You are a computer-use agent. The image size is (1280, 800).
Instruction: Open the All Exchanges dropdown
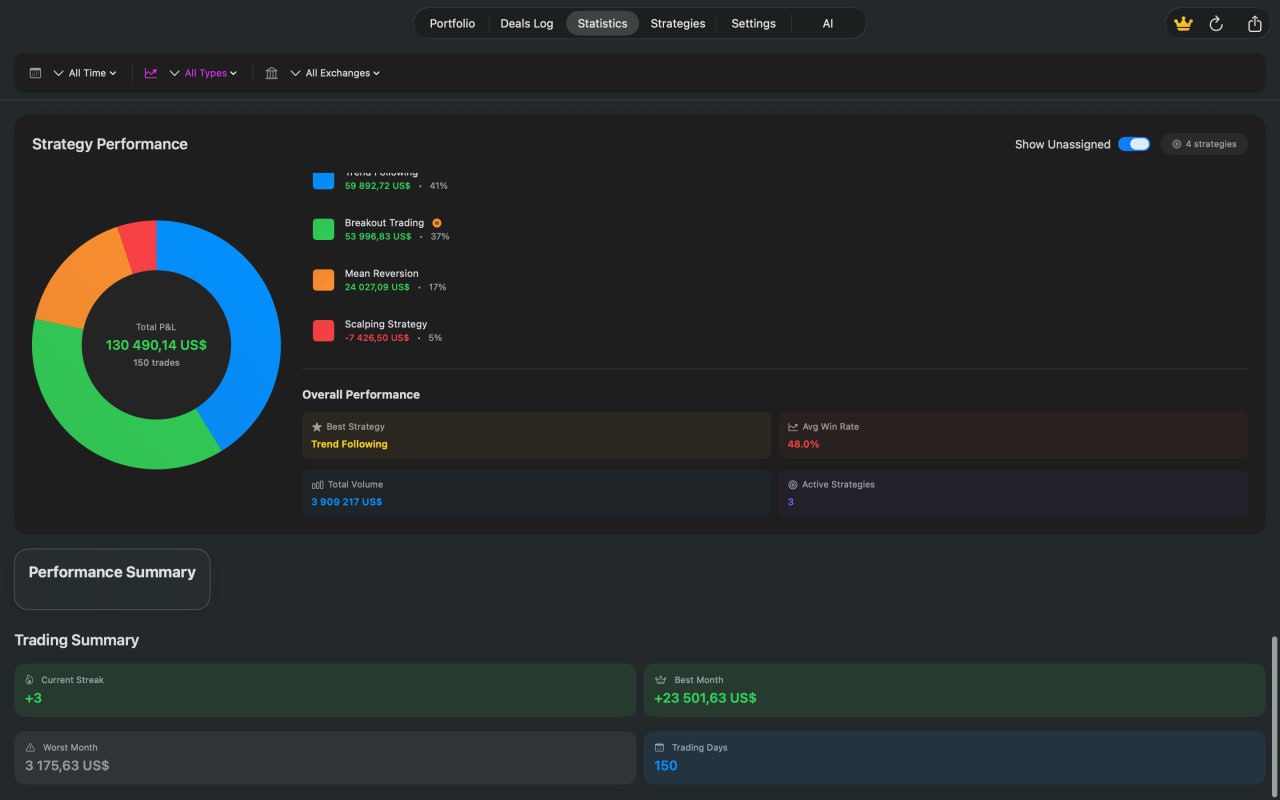(335, 73)
